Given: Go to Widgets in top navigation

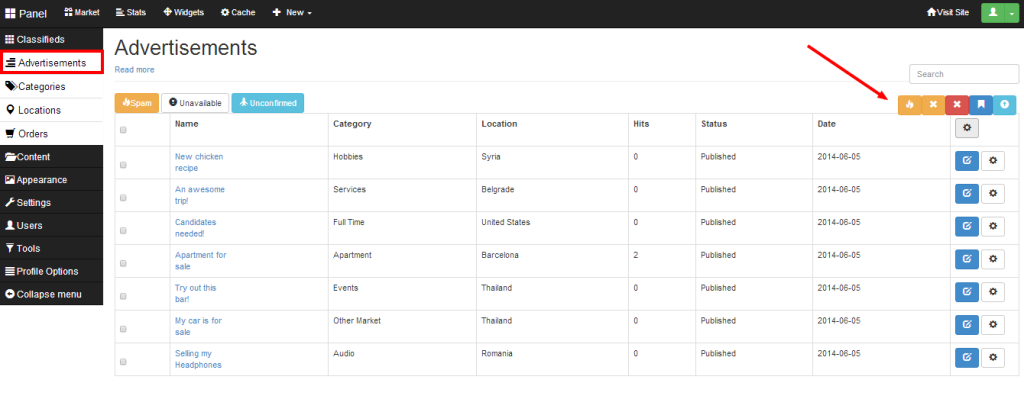Looking at the screenshot, I should pyautogui.click(x=183, y=12).
